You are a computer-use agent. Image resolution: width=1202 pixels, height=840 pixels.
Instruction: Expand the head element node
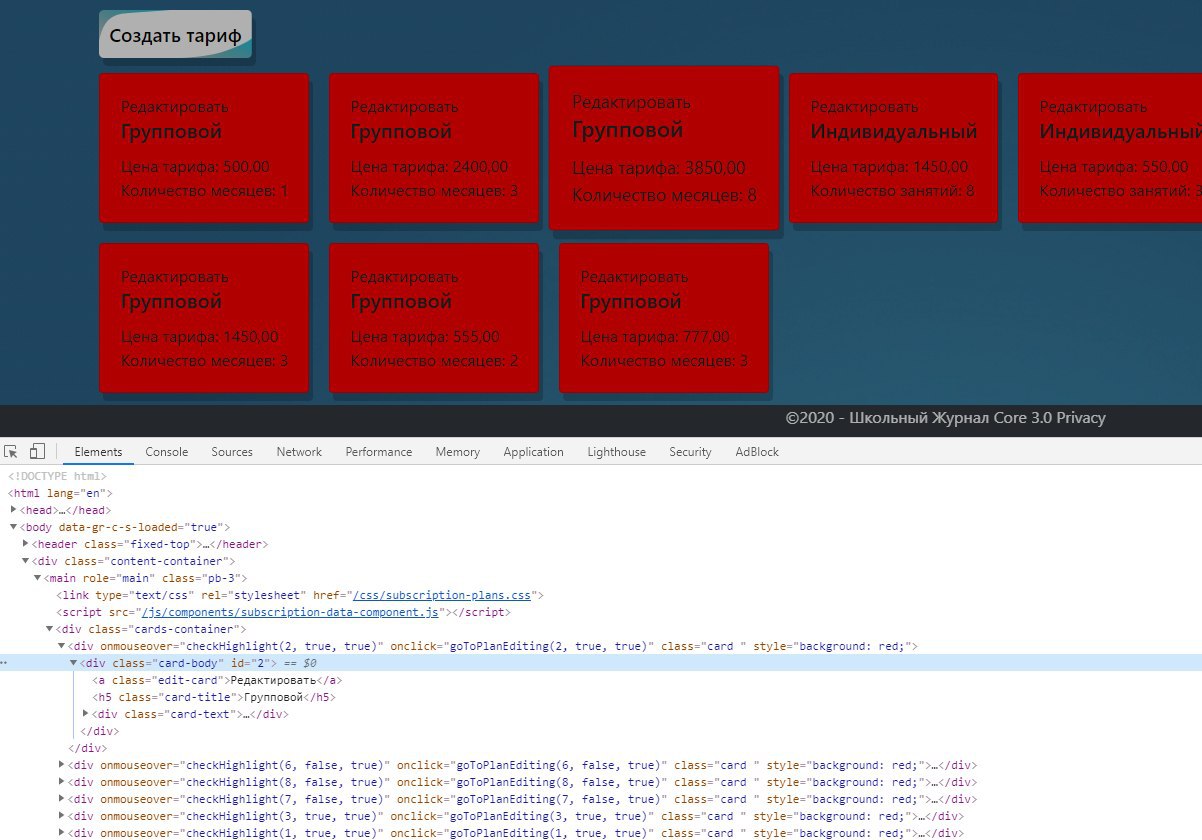click(x=14, y=510)
